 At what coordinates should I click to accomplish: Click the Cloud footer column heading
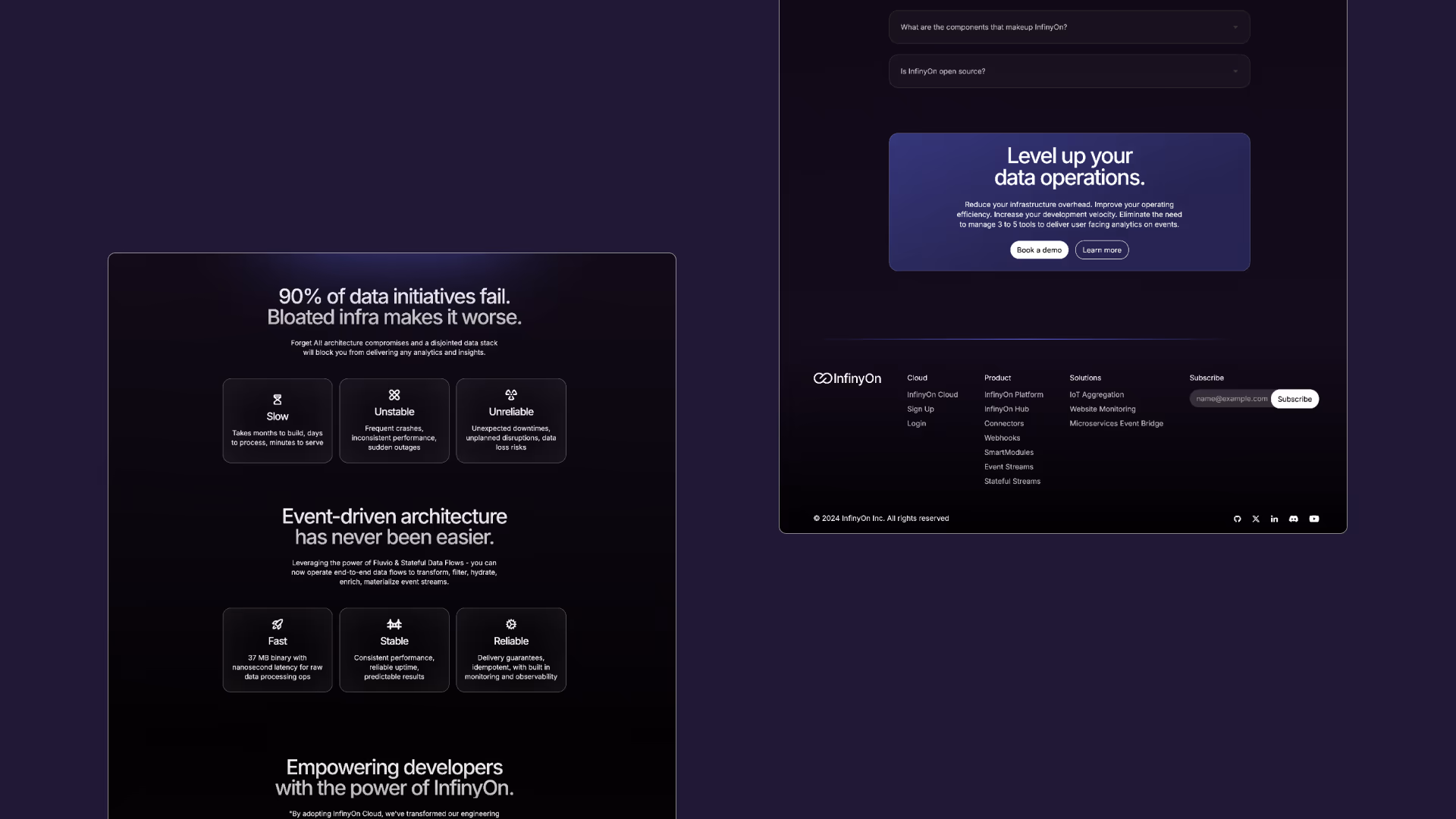click(917, 378)
